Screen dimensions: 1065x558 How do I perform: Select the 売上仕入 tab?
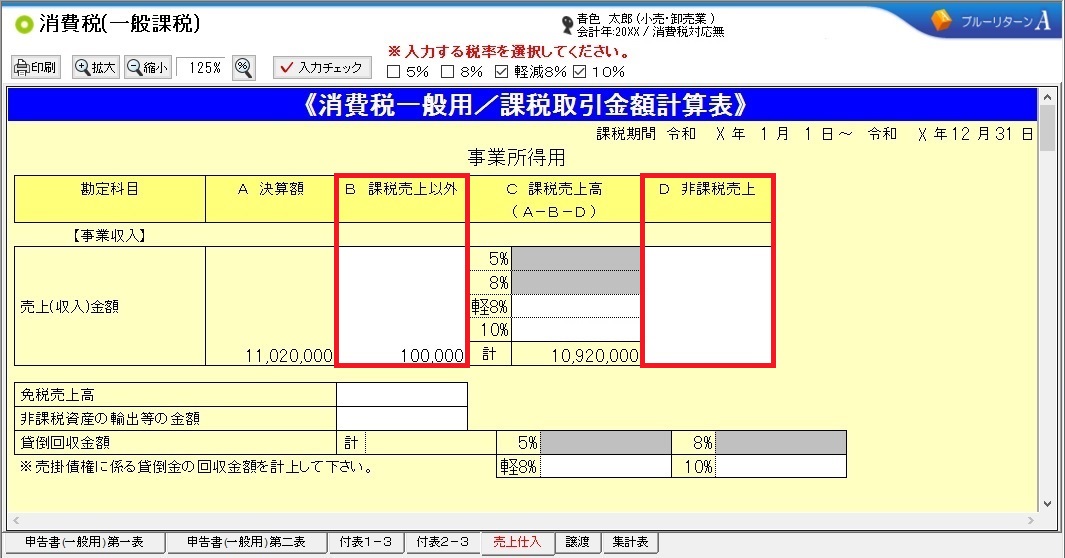tap(517, 542)
